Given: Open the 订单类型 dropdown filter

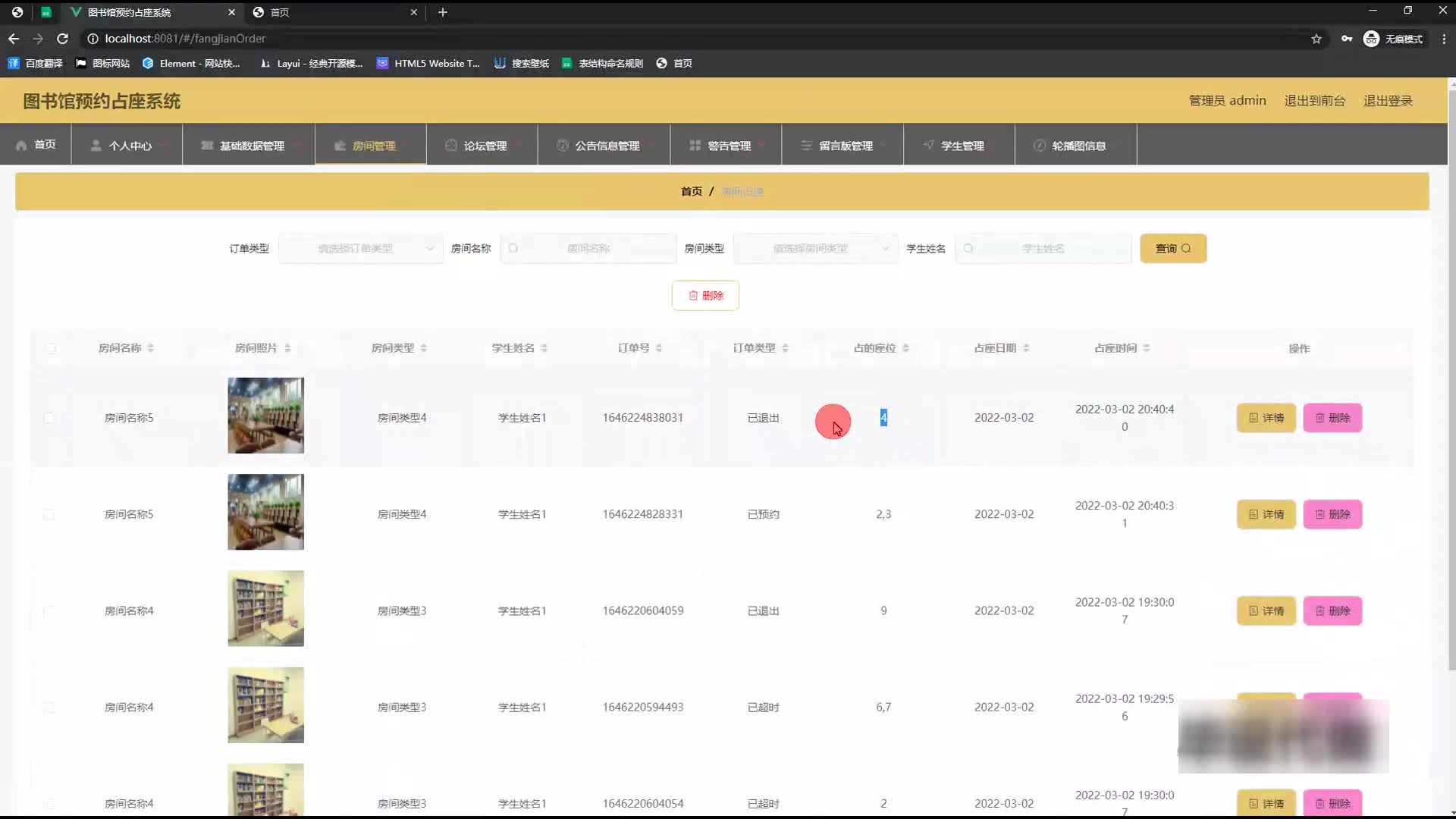Looking at the screenshot, I should point(361,249).
